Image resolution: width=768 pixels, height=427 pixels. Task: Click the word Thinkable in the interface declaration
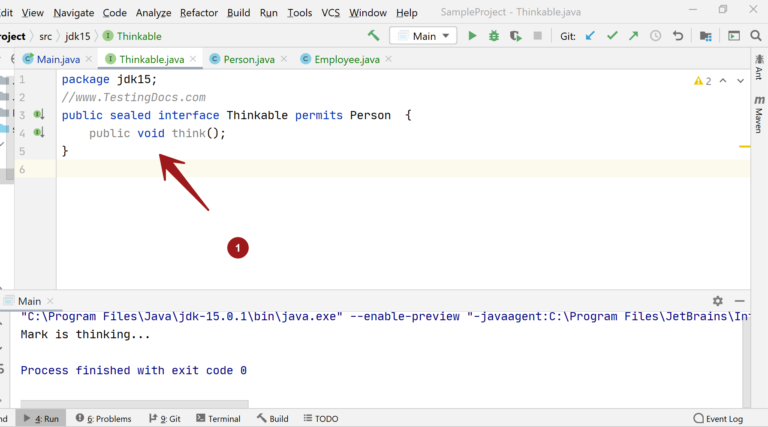257,115
